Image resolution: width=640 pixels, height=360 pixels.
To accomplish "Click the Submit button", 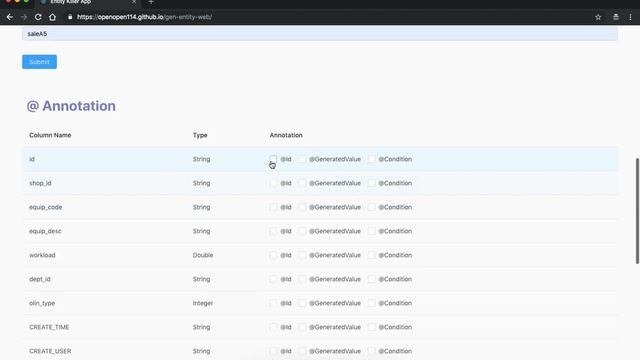I will click(x=40, y=62).
